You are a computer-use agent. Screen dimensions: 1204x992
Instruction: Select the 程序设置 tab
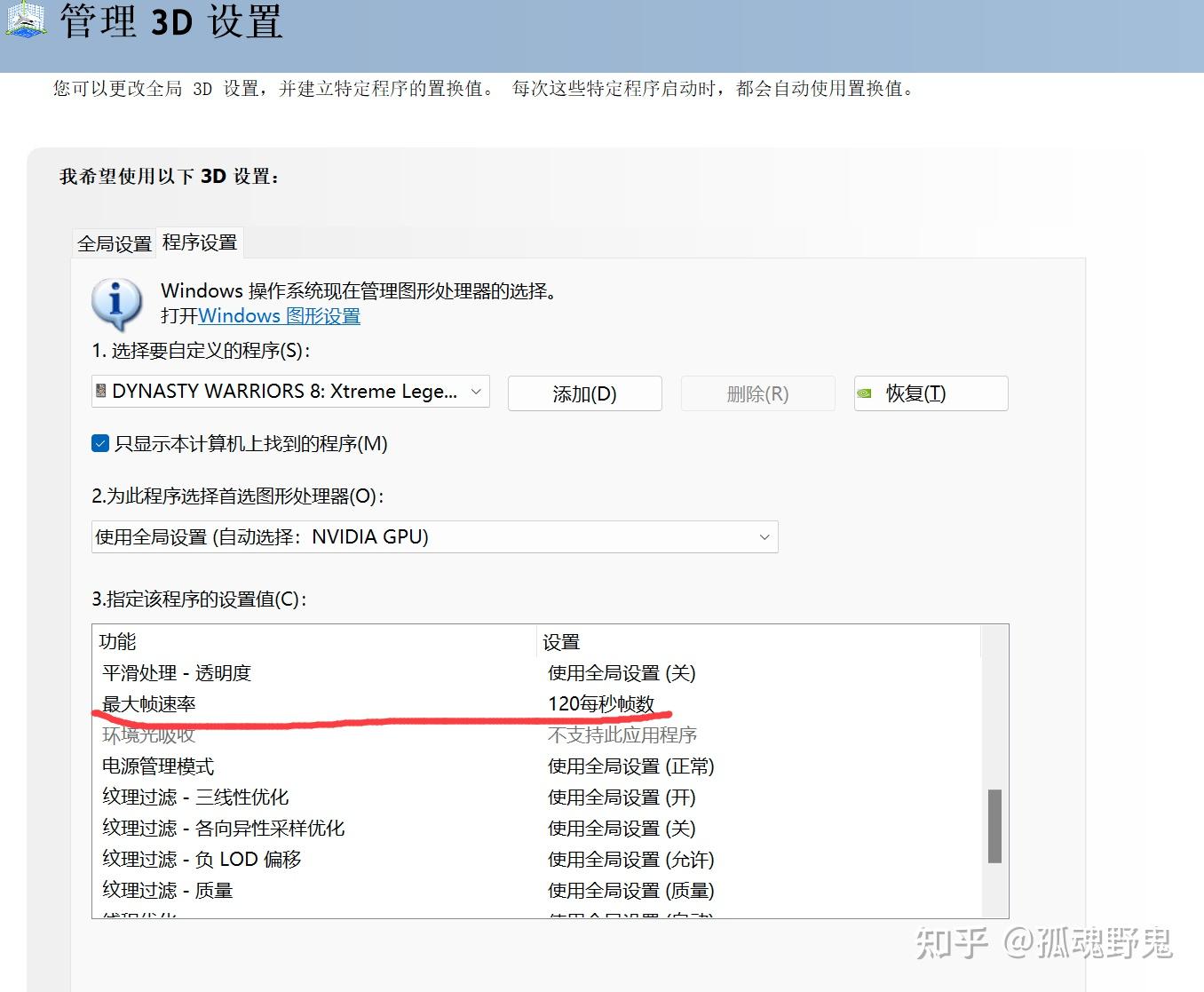coord(200,242)
